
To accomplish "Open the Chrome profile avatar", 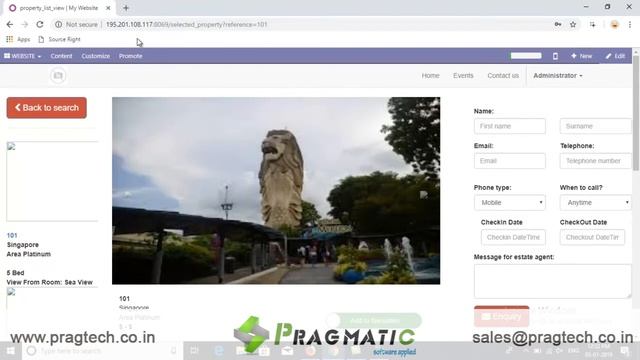I will click(614, 24).
